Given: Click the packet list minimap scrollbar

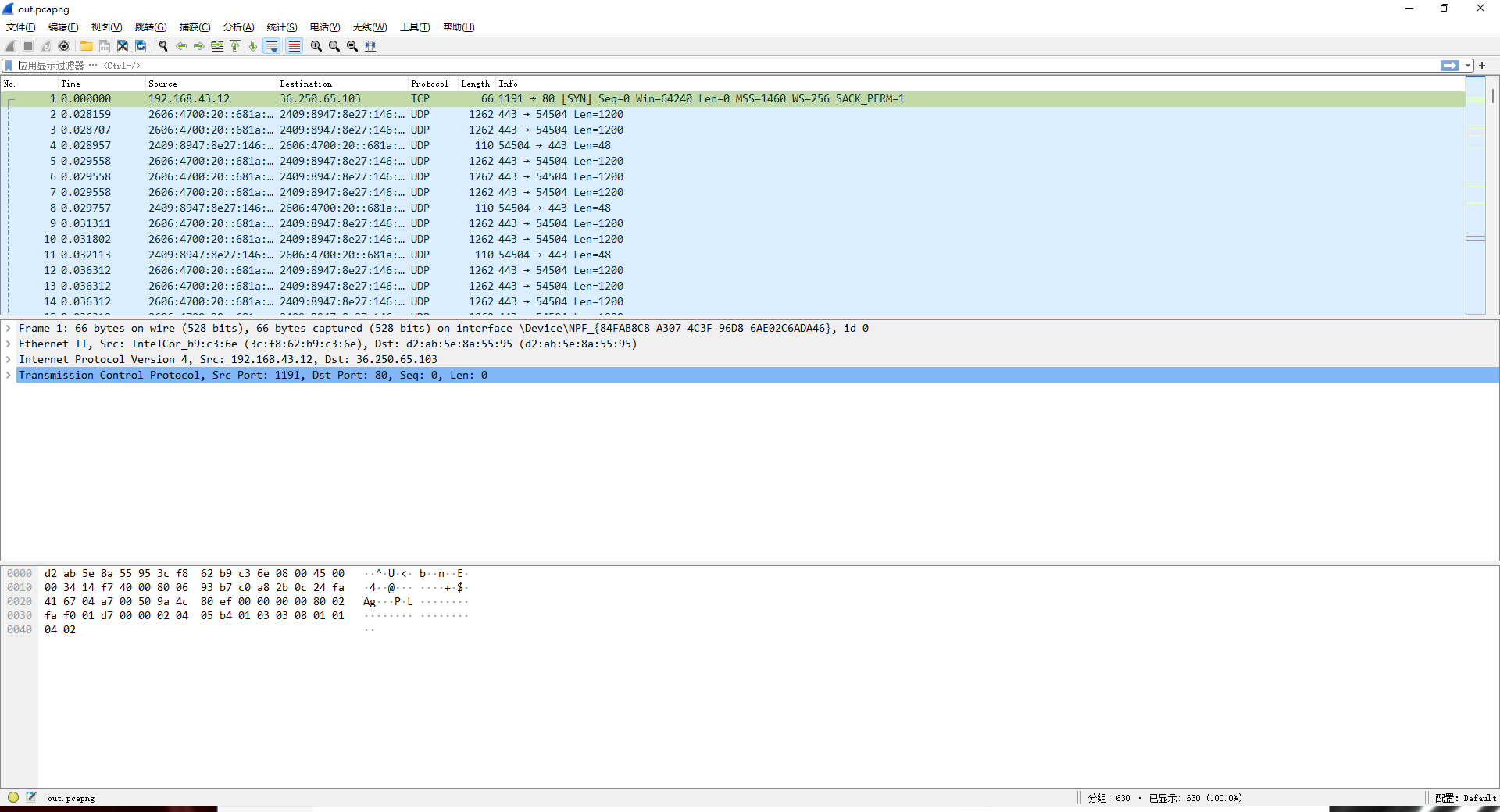Looking at the screenshot, I should pos(1475,195).
